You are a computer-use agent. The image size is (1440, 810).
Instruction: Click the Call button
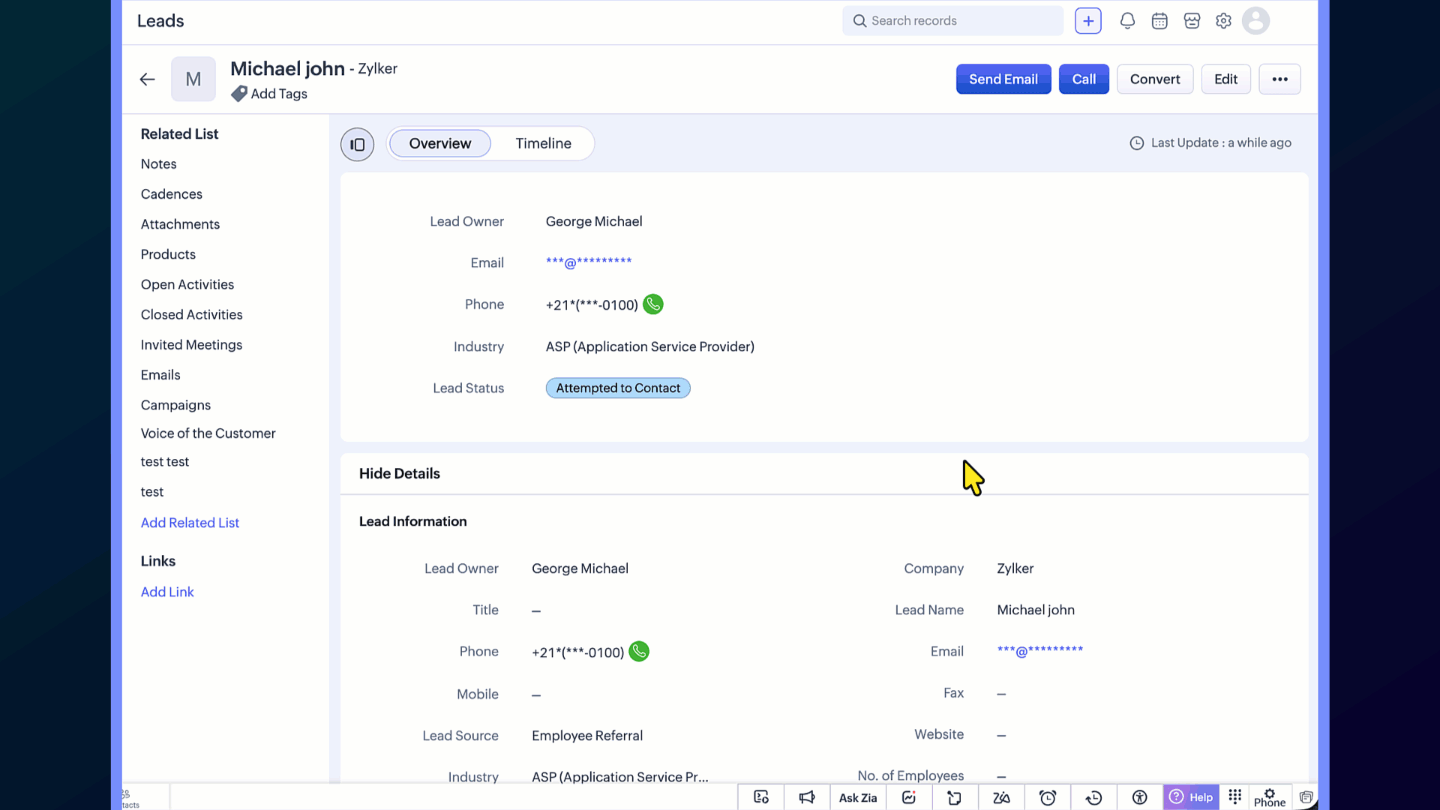click(x=1084, y=79)
